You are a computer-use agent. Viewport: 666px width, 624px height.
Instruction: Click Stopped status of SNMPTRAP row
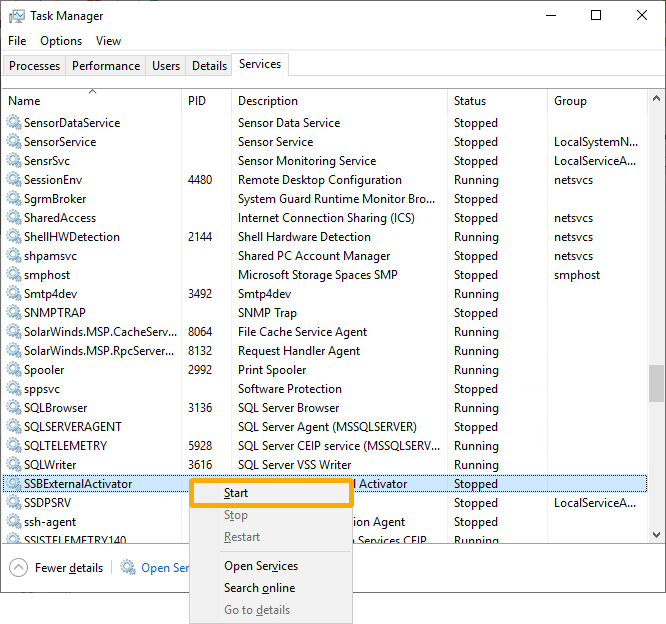(476, 313)
